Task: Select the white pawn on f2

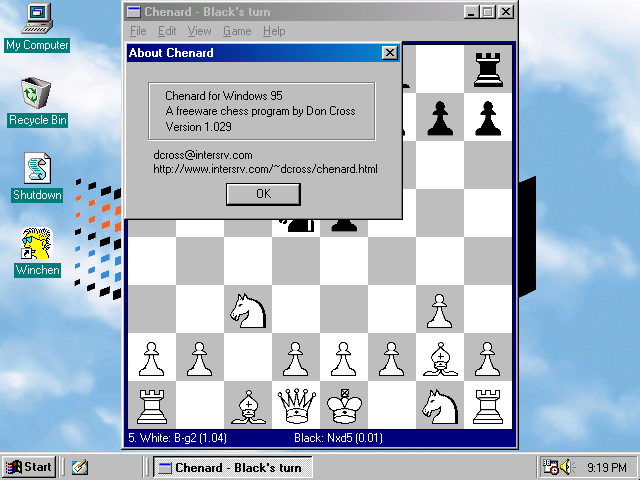Action: pos(391,359)
